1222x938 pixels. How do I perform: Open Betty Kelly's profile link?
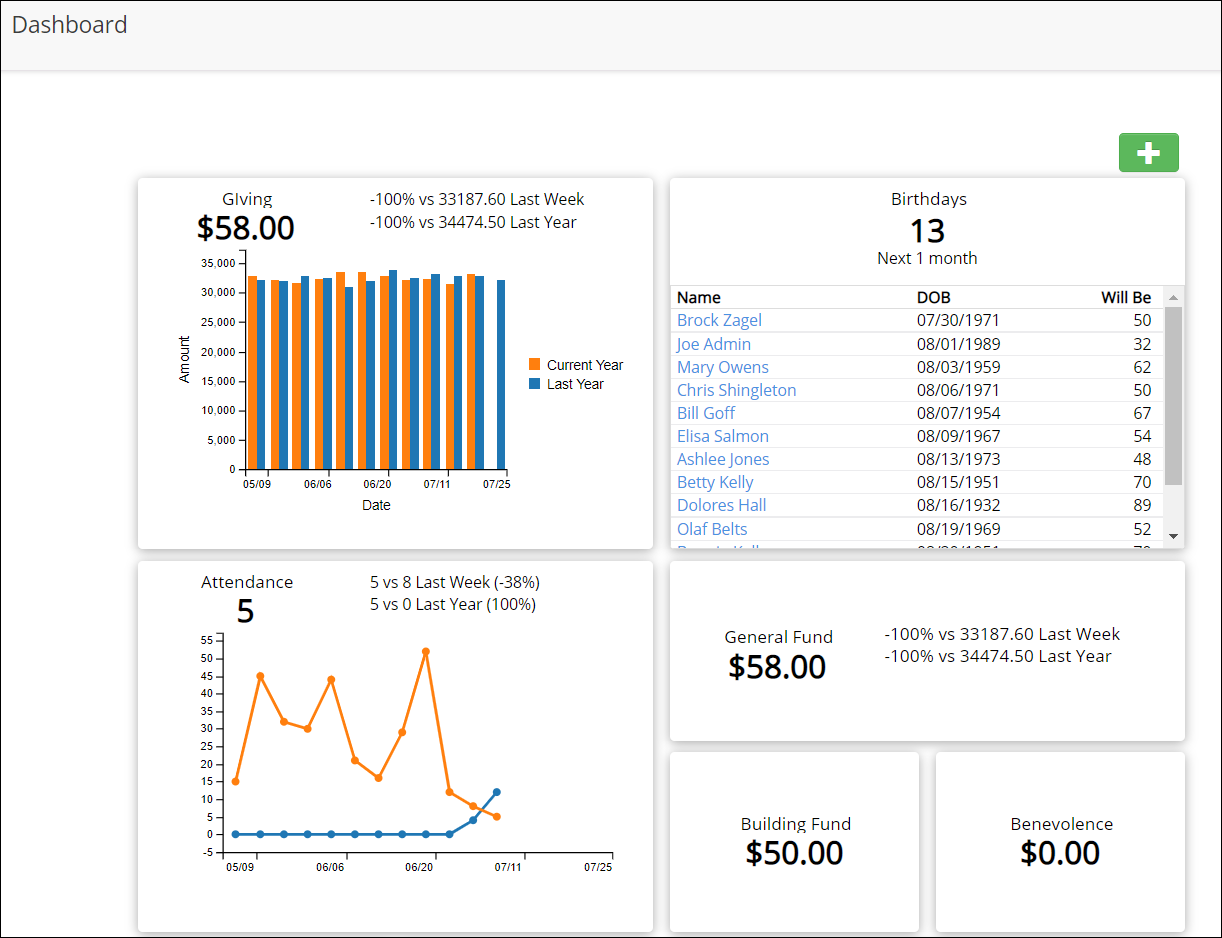click(x=715, y=482)
